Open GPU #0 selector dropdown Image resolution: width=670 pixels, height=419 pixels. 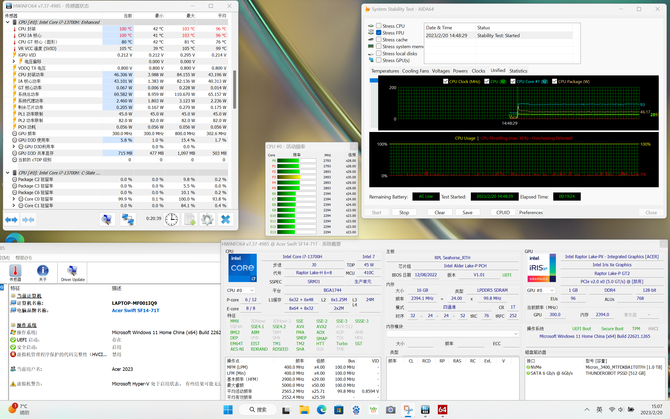click(540, 290)
